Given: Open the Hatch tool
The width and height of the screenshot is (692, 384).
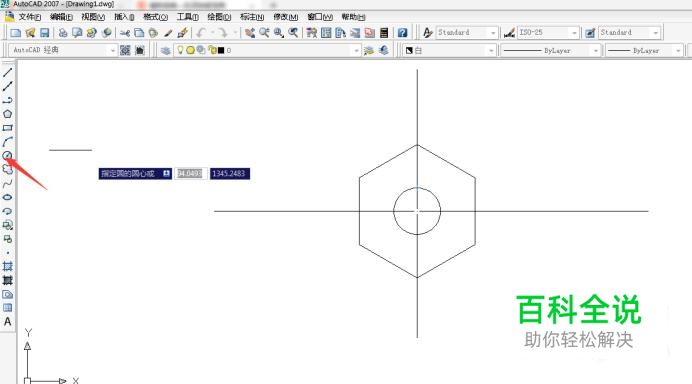Looking at the screenshot, I should click(x=8, y=267).
